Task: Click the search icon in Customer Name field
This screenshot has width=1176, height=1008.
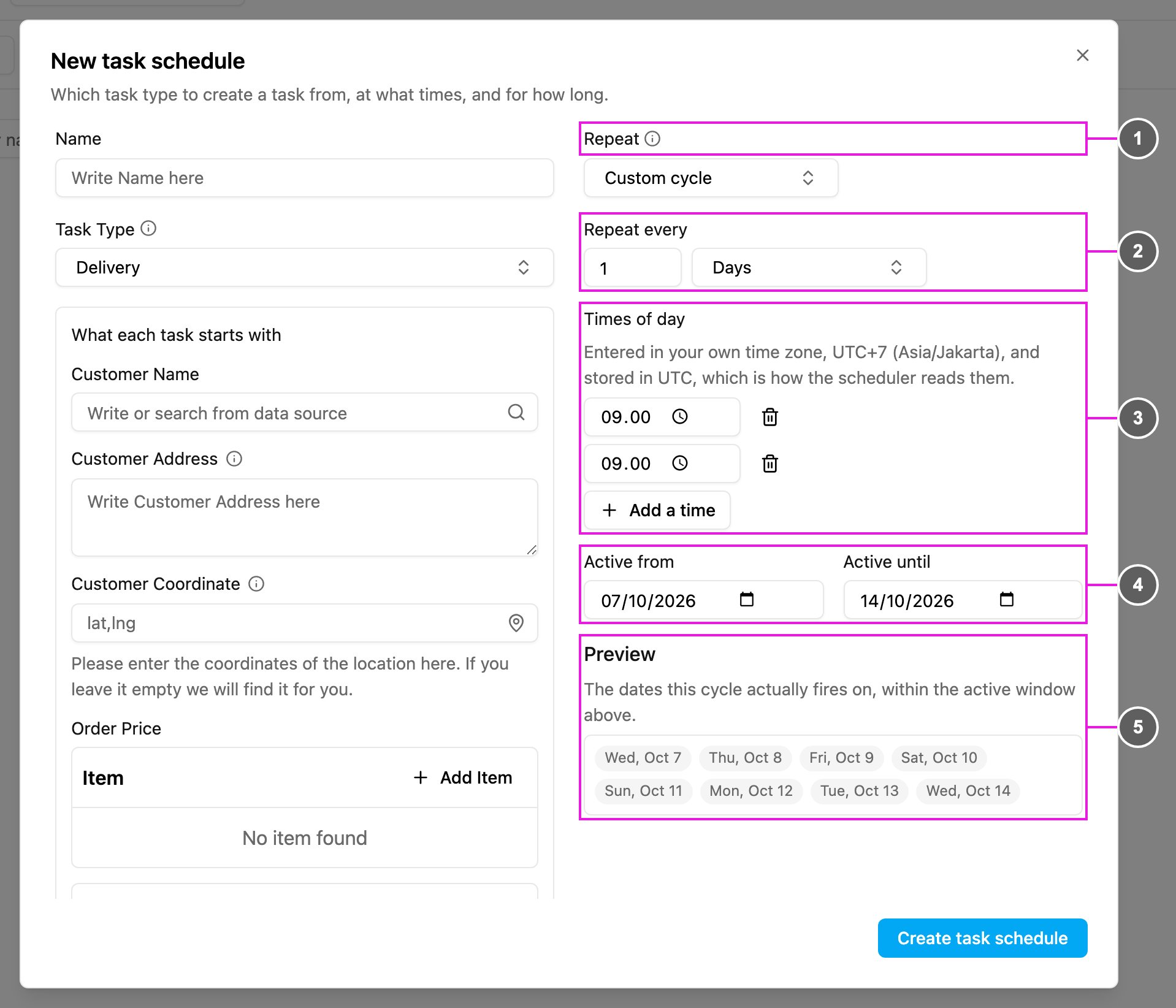Action: [516, 412]
